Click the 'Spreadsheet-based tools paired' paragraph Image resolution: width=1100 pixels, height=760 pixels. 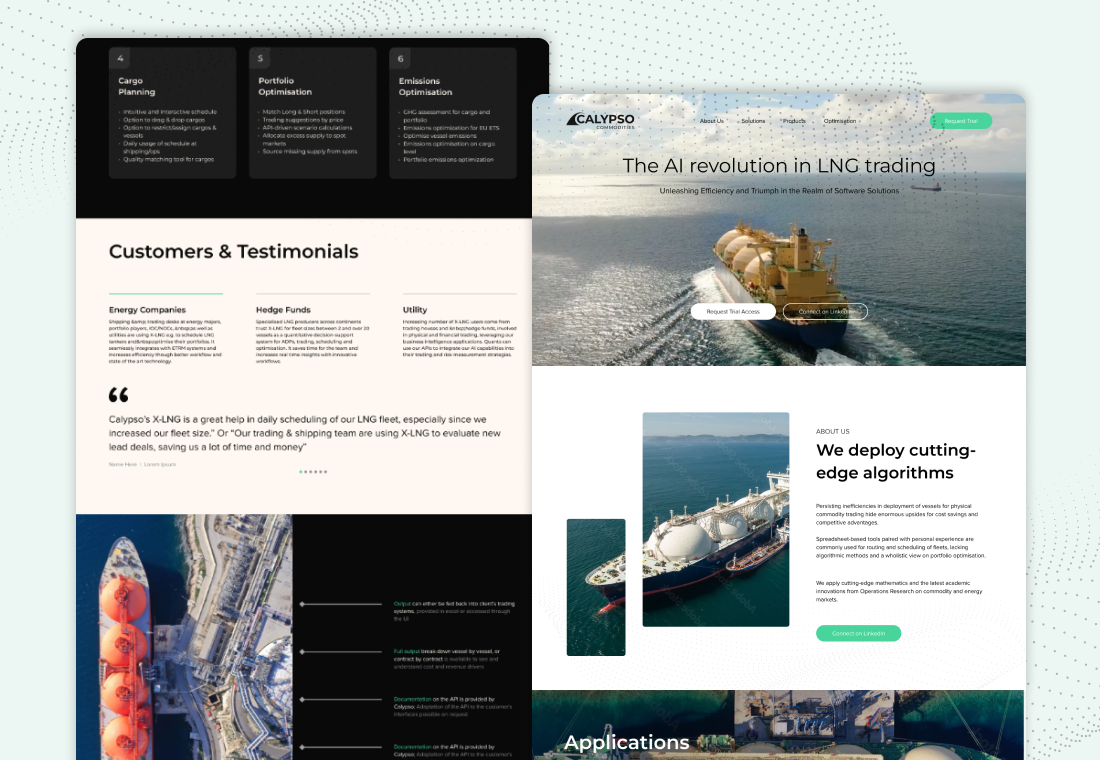tap(901, 547)
